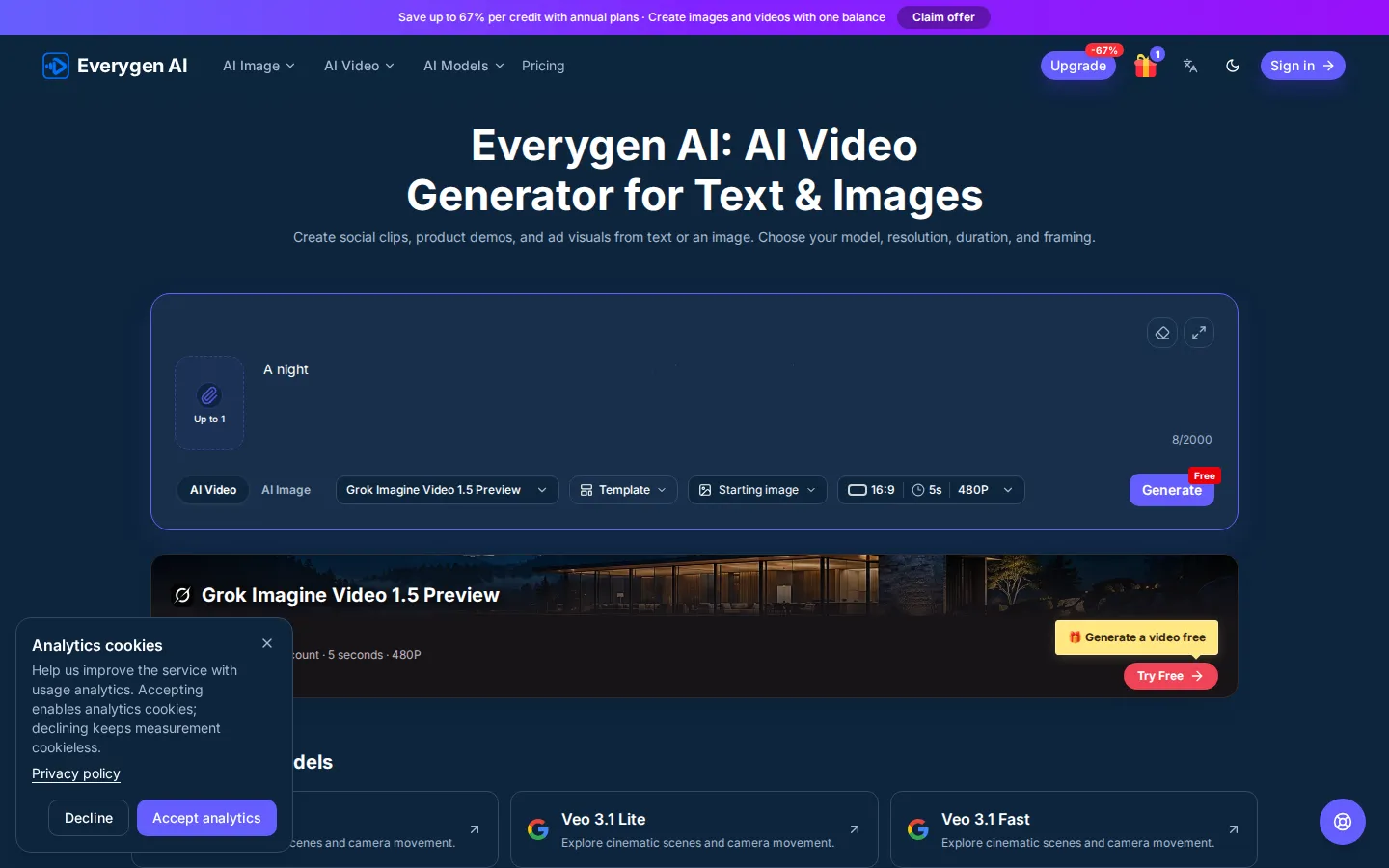
Task: Open the Grok Imagine Video model dropdown
Action: pyautogui.click(x=447, y=490)
